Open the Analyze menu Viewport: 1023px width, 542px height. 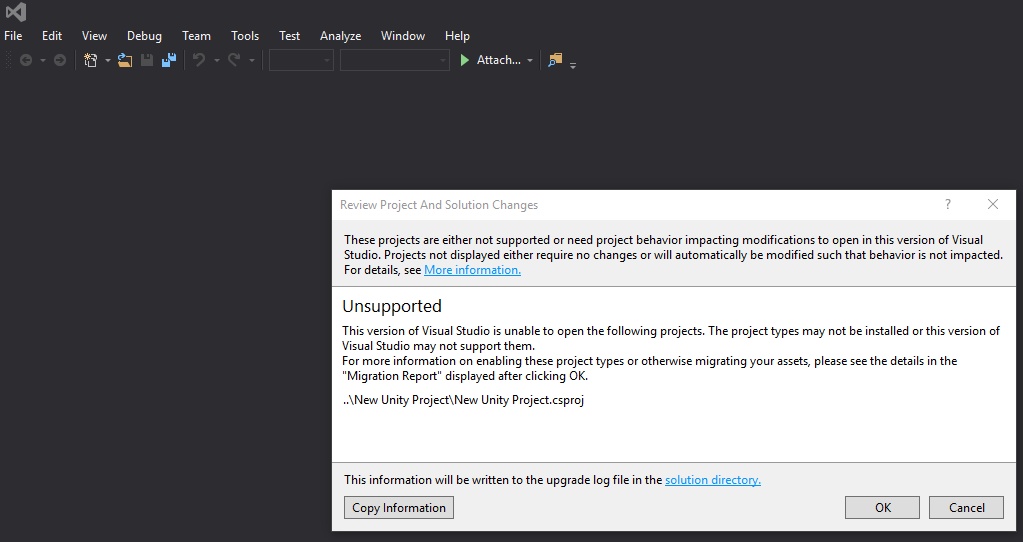[x=341, y=36]
